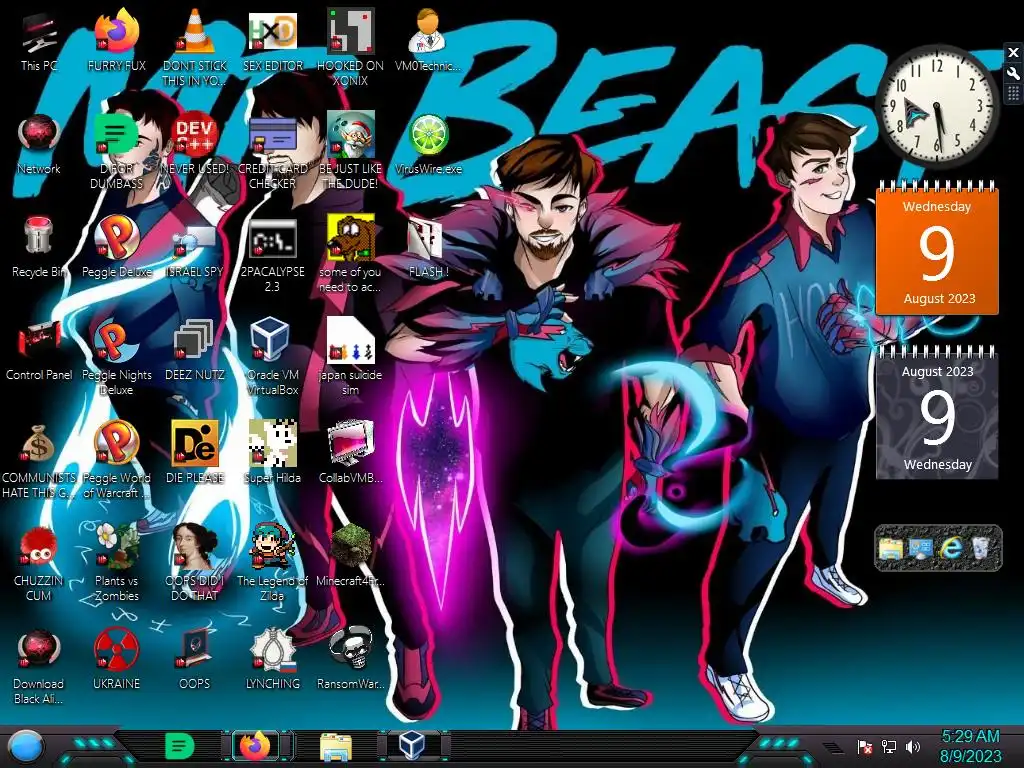Launch Peggle Nights Deluxe
Screen dimensions: 1024x768
click(x=116, y=358)
